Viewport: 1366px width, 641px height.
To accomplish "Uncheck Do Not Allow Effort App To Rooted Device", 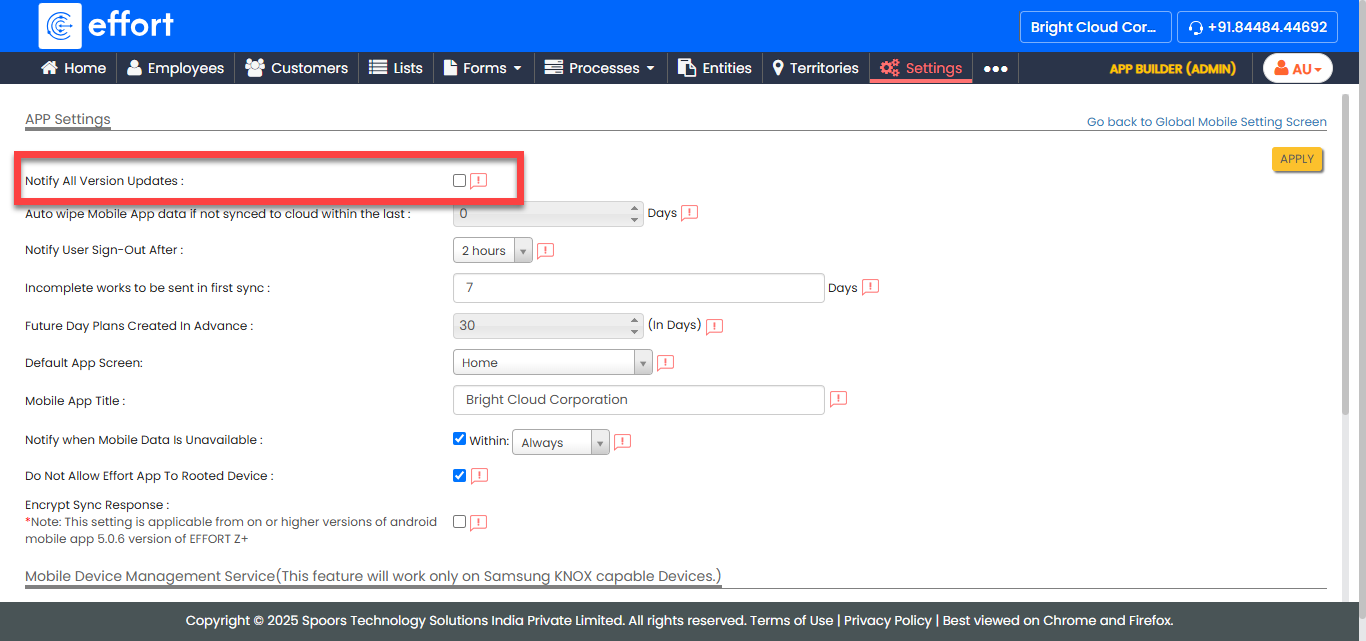I will click(x=459, y=475).
